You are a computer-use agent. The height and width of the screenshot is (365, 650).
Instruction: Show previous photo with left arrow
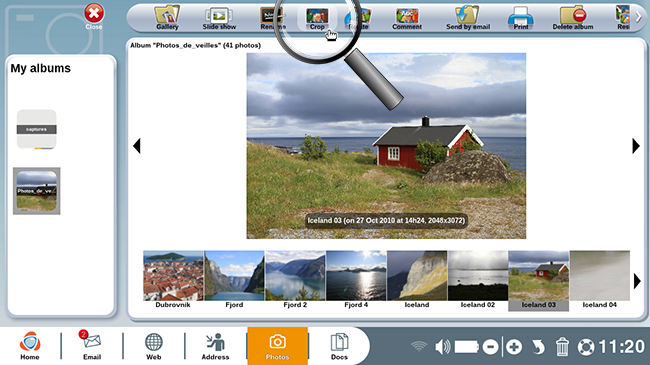click(x=137, y=146)
